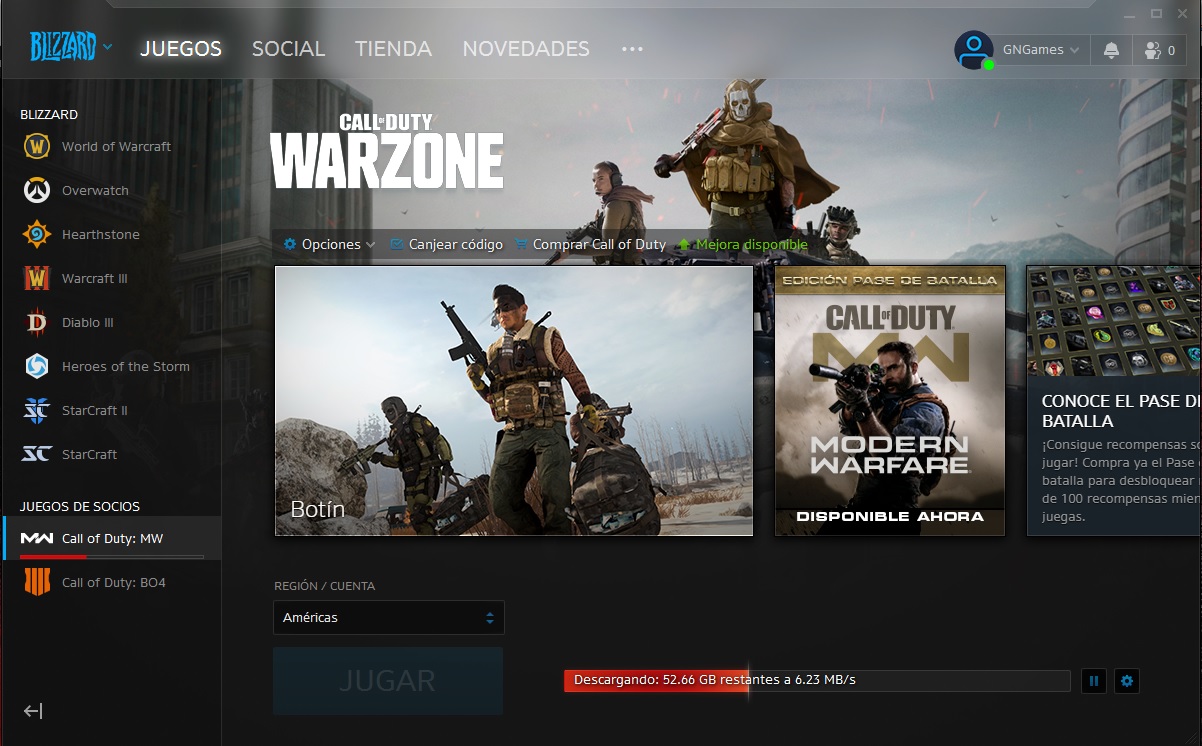Click Comprar Call of Duty link

(x=590, y=244)
